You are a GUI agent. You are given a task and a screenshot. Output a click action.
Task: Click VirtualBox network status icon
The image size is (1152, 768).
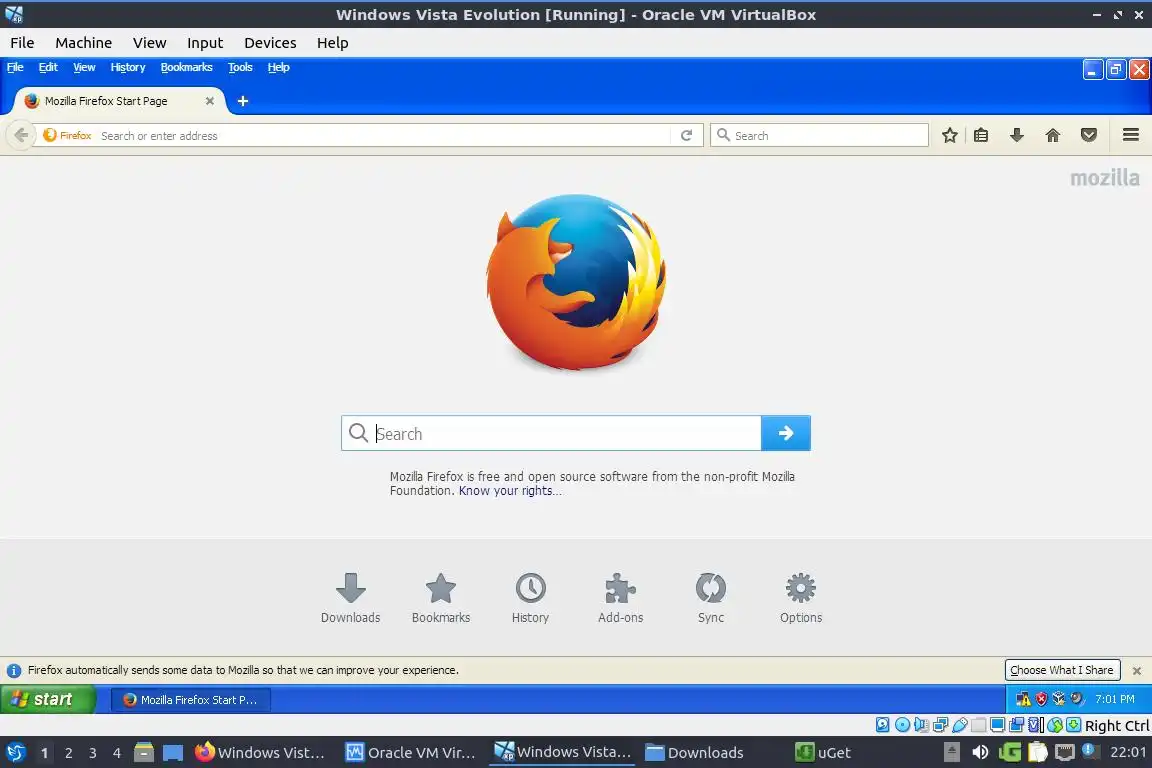[940, 725]
